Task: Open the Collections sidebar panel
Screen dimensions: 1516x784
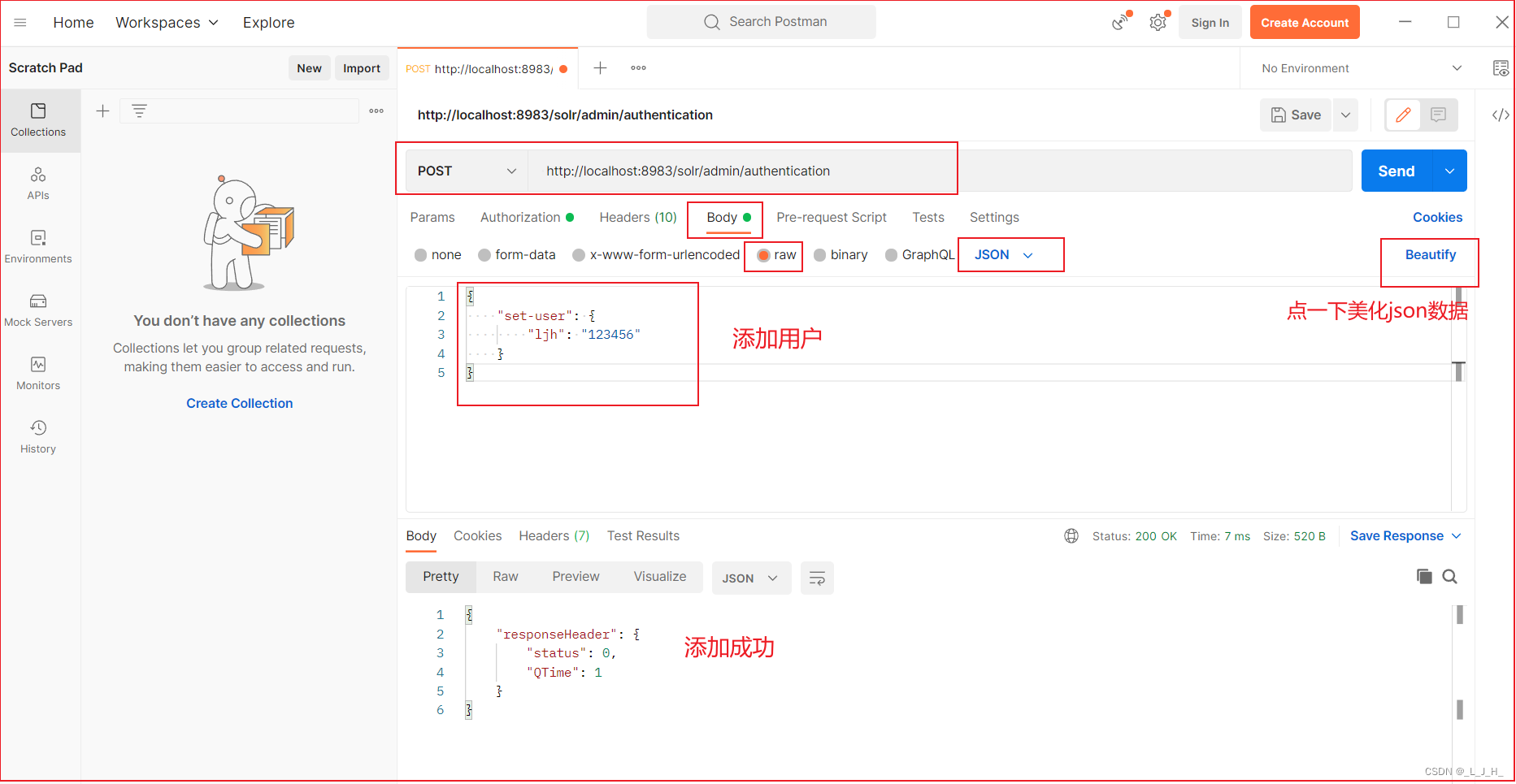Action: pos(38,120)
